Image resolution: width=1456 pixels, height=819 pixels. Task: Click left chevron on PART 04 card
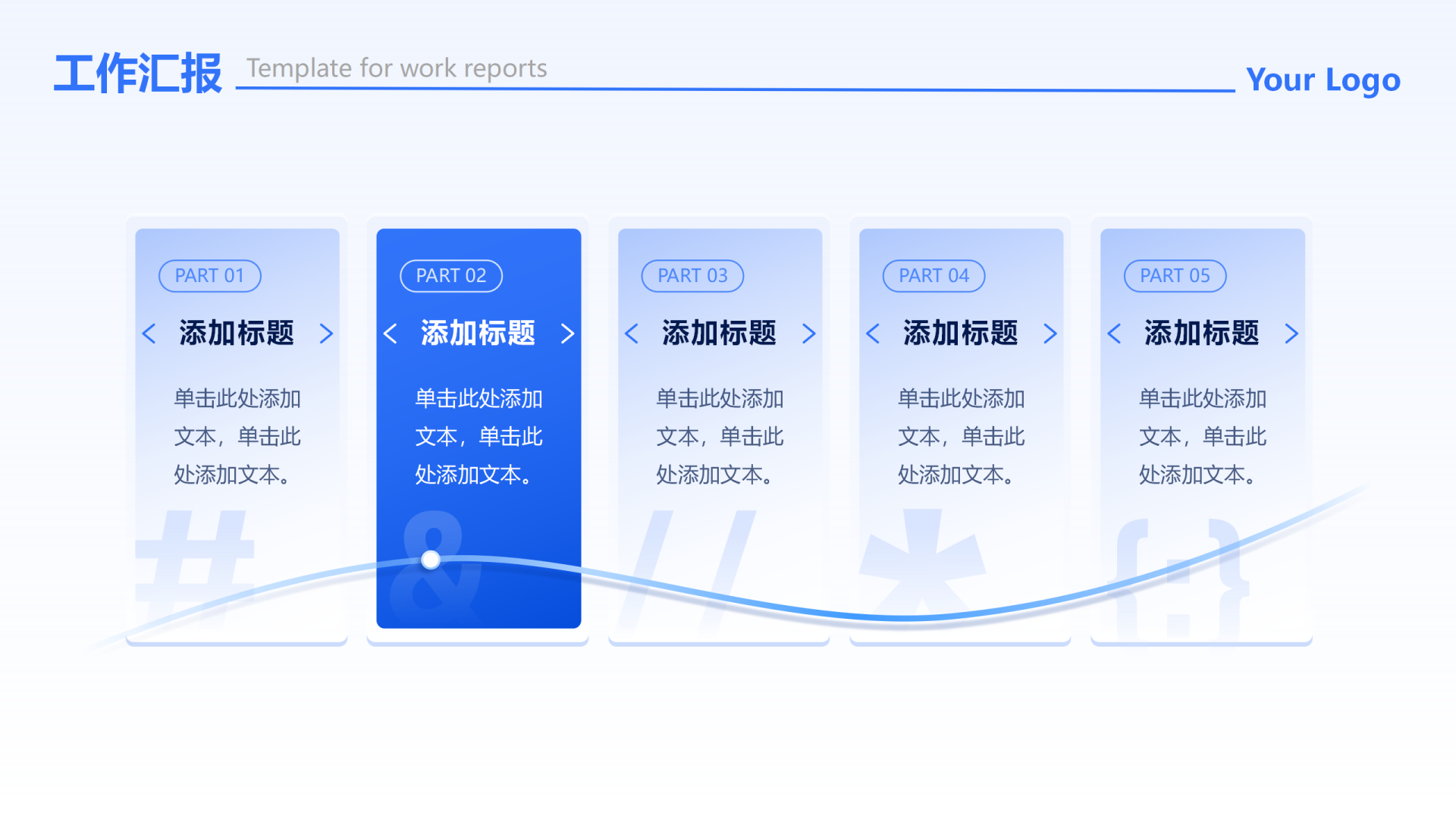point(873,334)
